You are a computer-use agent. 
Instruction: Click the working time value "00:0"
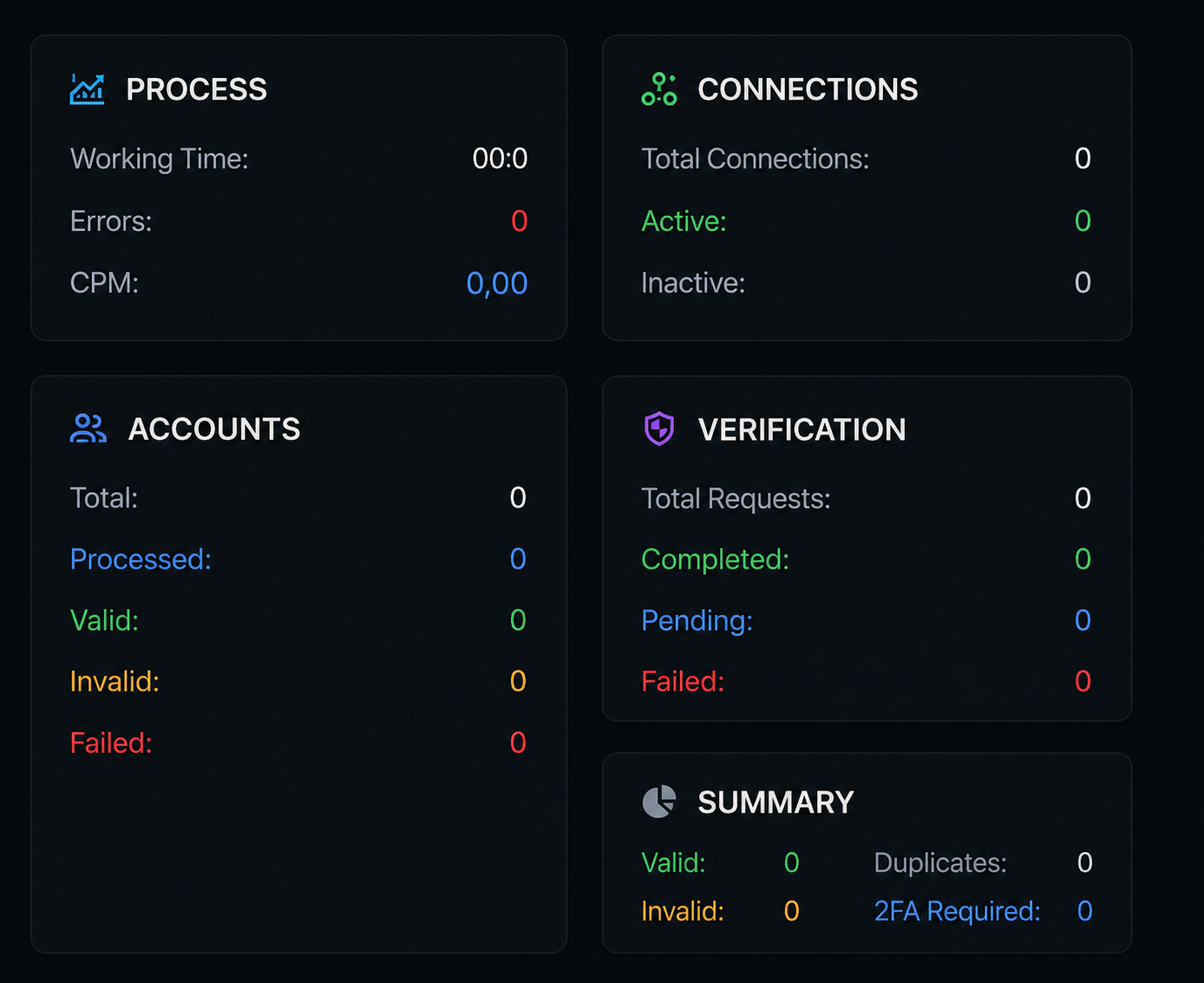pos(500,159)
